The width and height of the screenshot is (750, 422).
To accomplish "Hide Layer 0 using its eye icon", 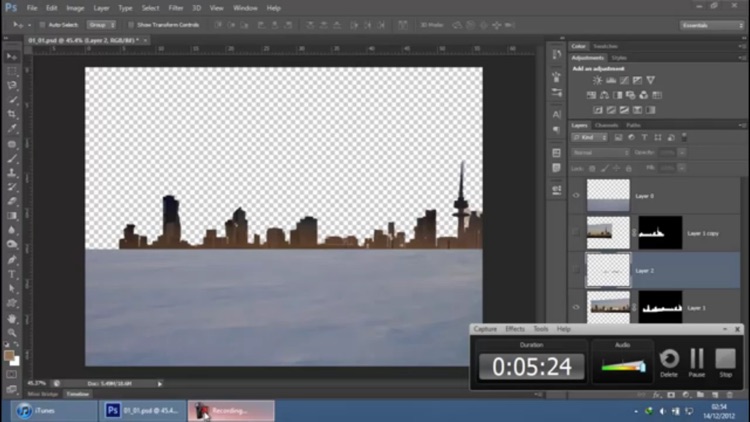I will coord(576,195).
